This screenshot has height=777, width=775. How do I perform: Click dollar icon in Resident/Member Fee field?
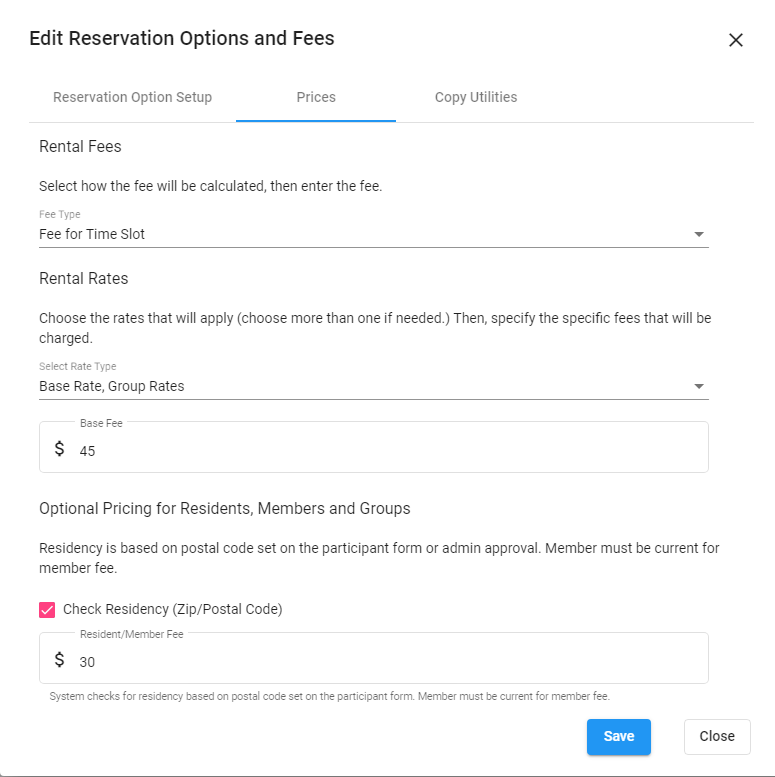(x=59, y=660)
